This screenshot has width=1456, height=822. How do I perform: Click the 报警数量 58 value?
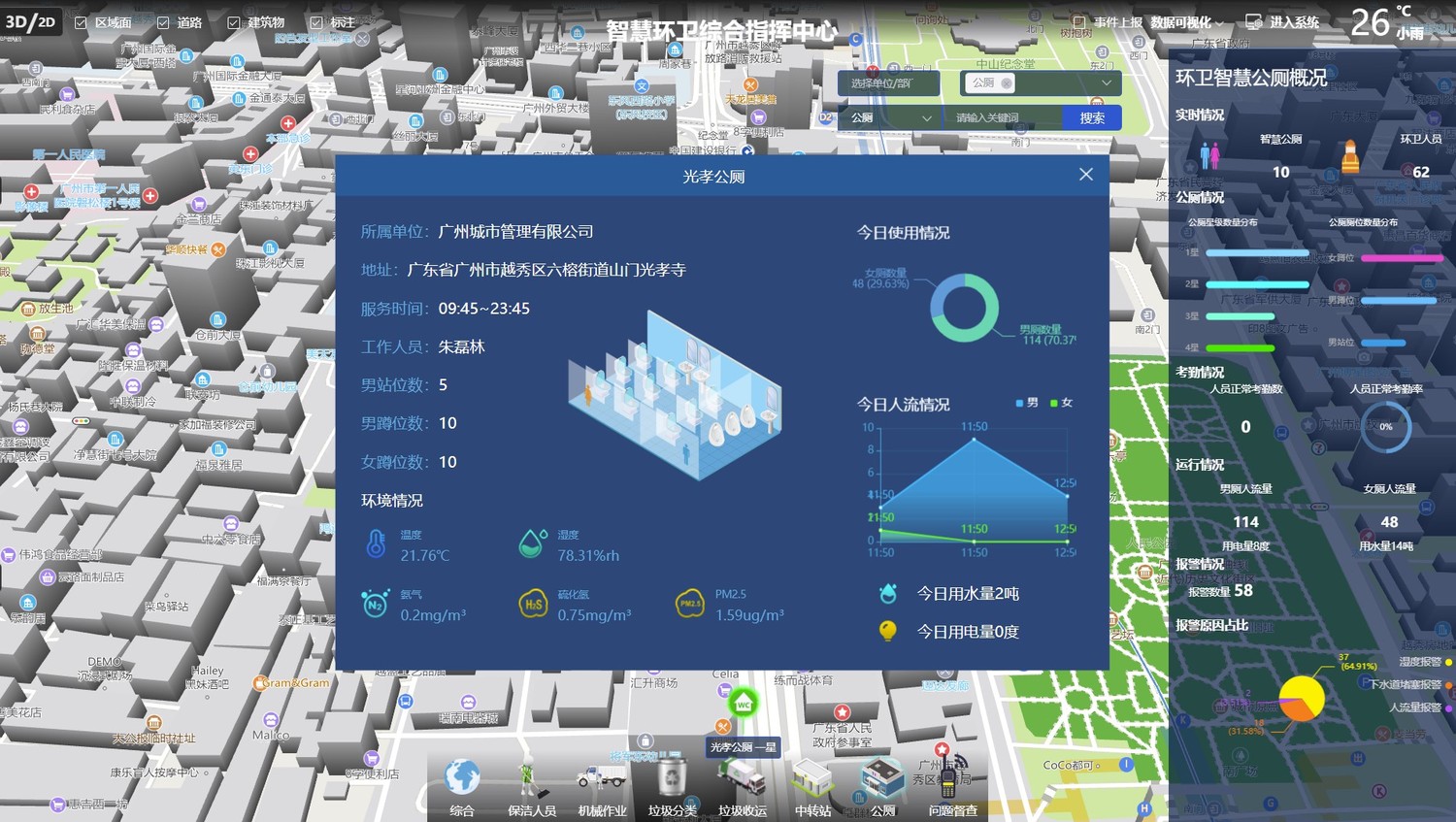1243,590
